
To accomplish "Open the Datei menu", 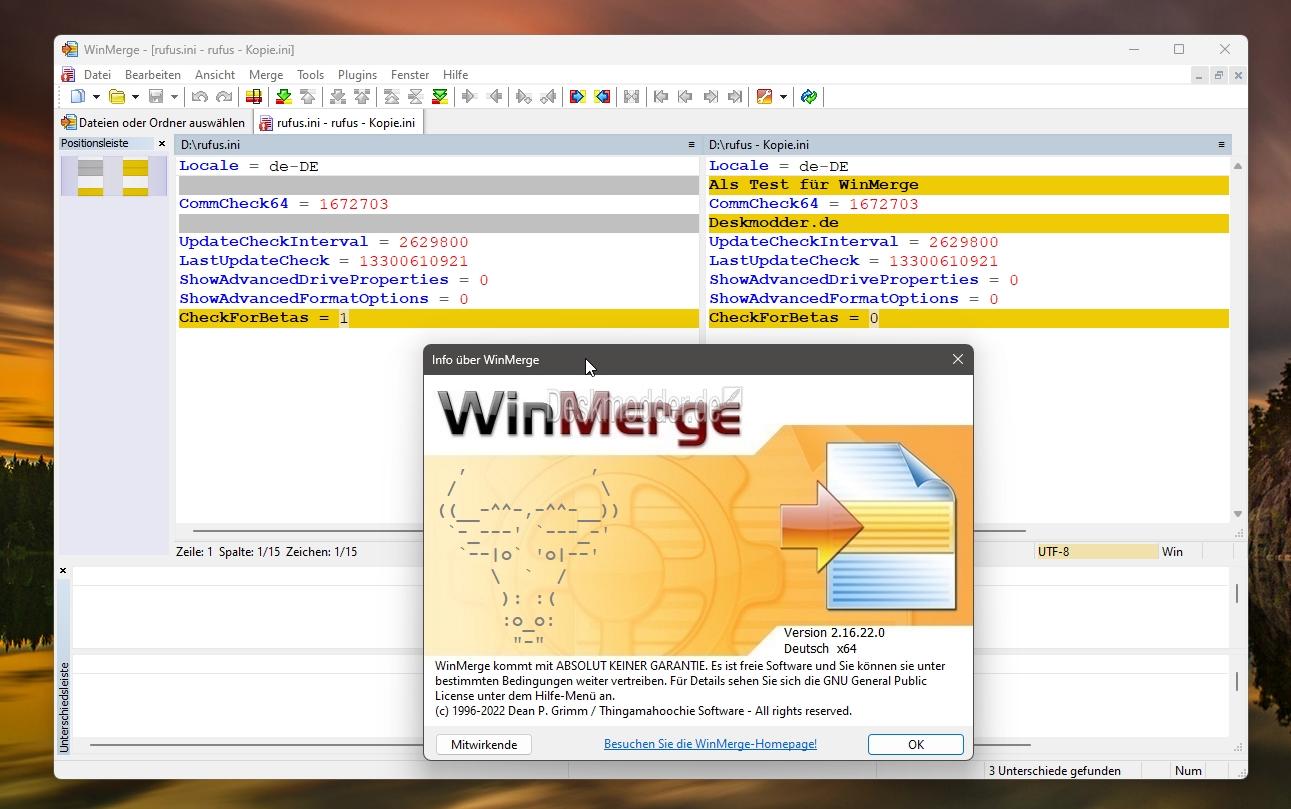I will tap(98, 75).
